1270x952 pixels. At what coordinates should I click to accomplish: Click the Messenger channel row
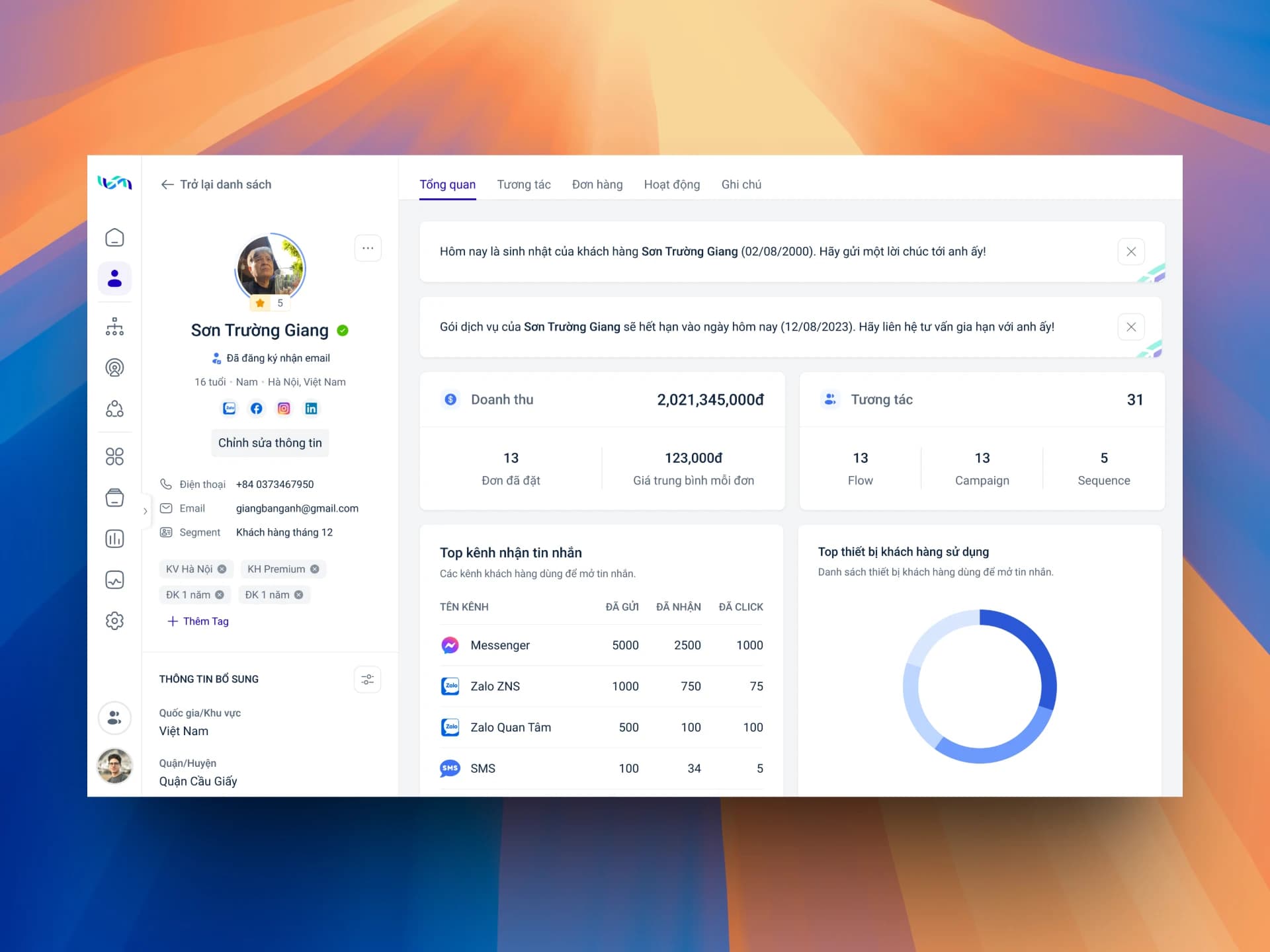pos(601,645)
